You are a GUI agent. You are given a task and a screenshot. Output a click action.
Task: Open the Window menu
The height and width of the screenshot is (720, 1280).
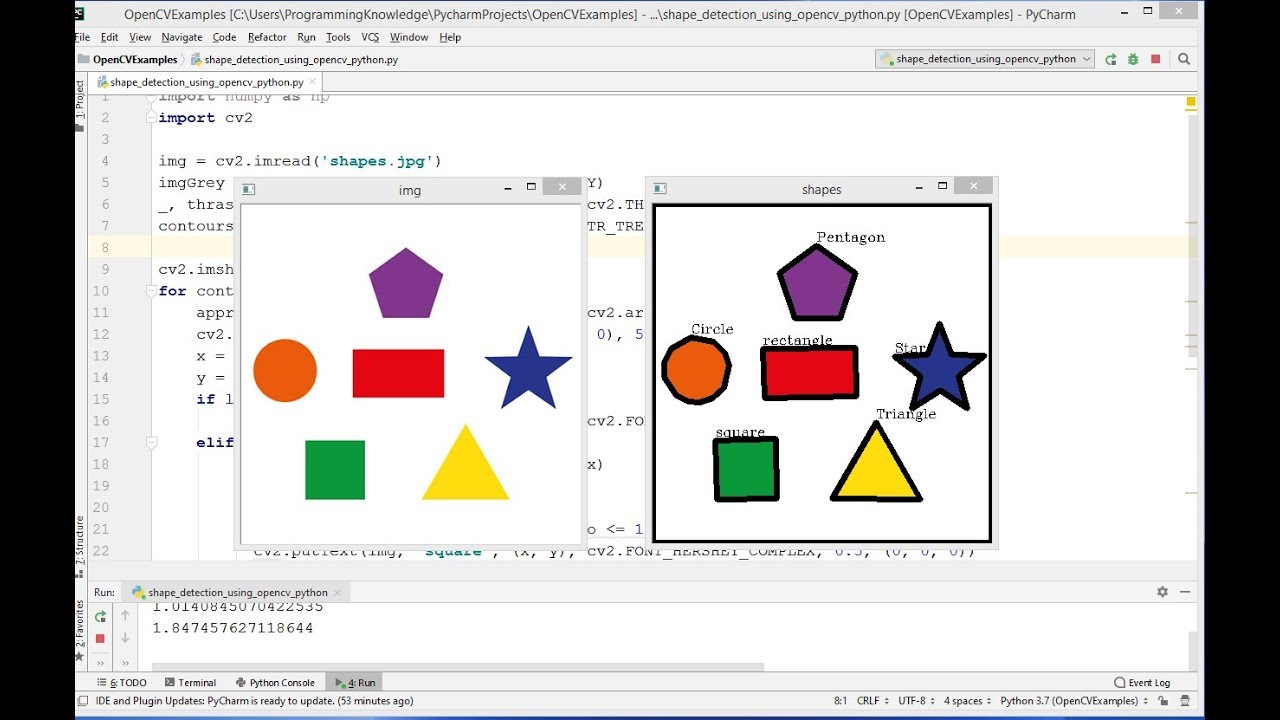[409, 37]
